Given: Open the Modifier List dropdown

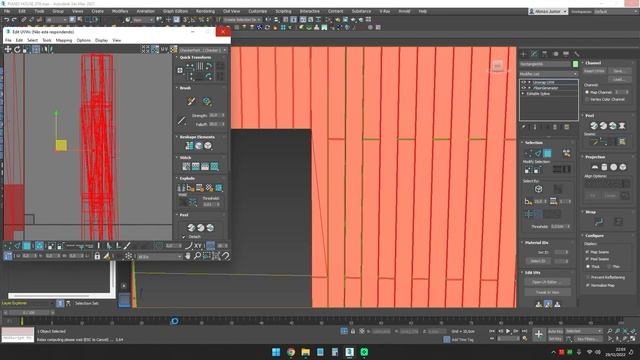Looking at the screenshot, I should 549,74.
